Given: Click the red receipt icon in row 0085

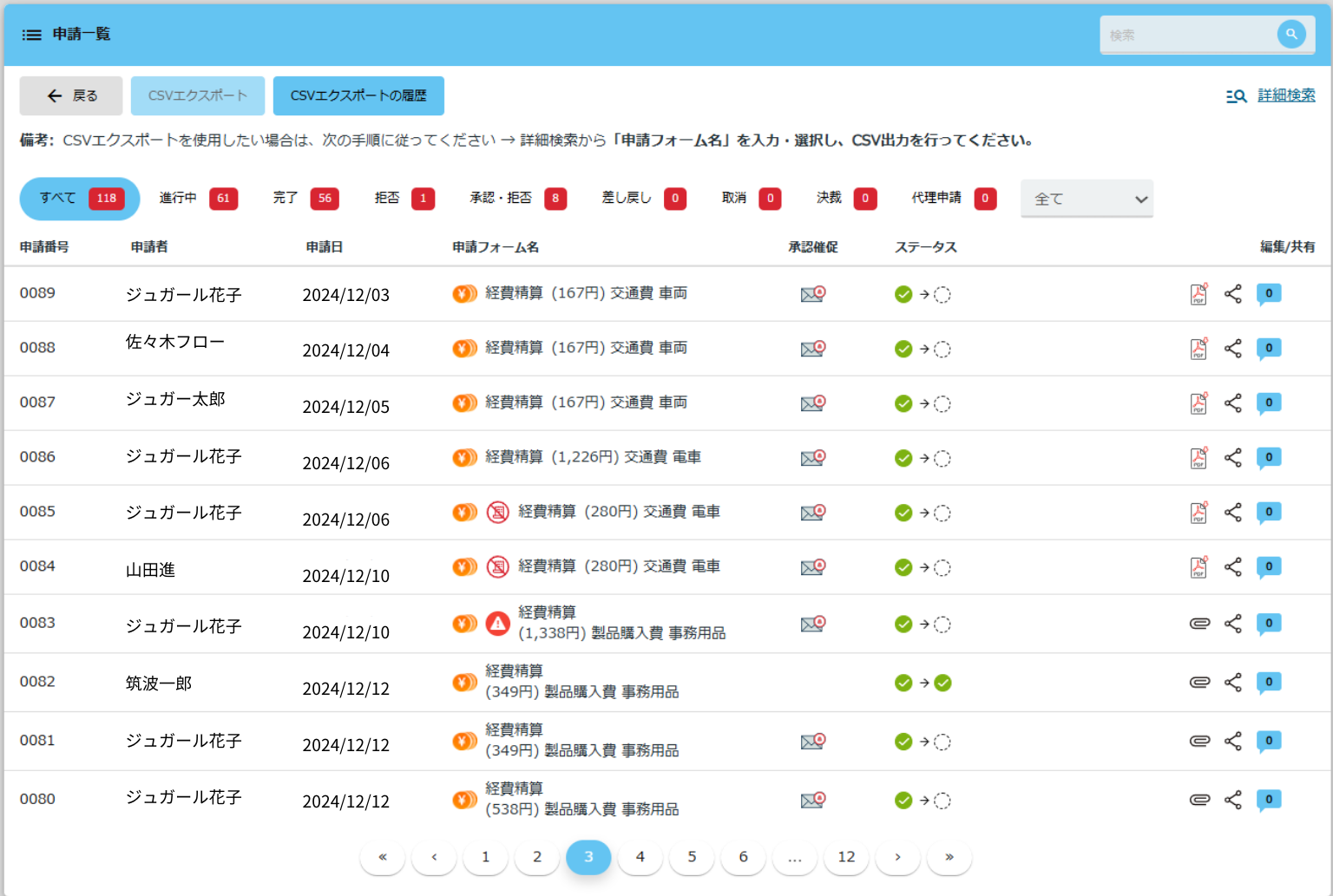Looking at the screenshot, I should 497,513.
